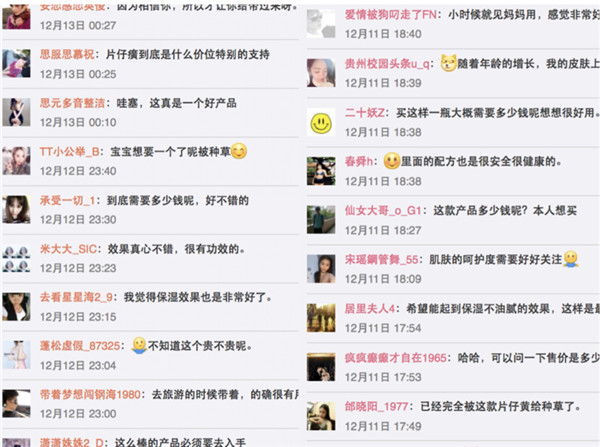Click the smiley emoji in 春舜h comment
Image resolution: width=600 pixels, height=447 pixels.
click(x=391, y=161)
